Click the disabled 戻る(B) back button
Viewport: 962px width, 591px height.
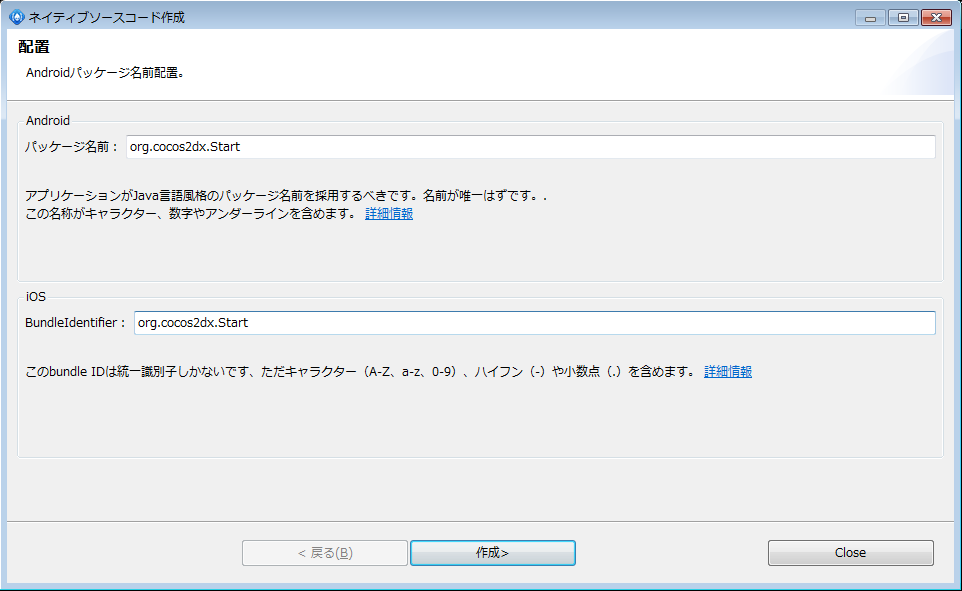[324, 552]
